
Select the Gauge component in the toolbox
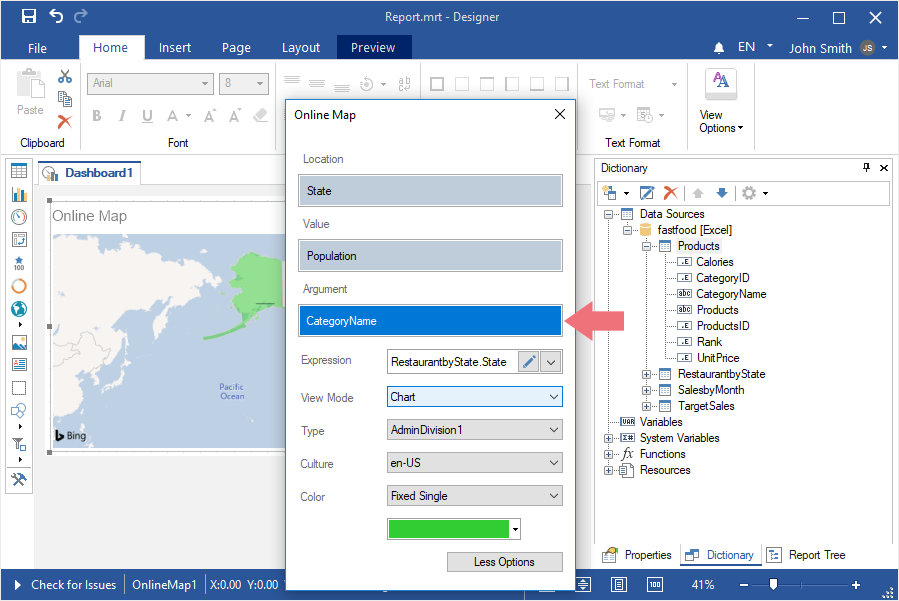(x=19, y=217)
